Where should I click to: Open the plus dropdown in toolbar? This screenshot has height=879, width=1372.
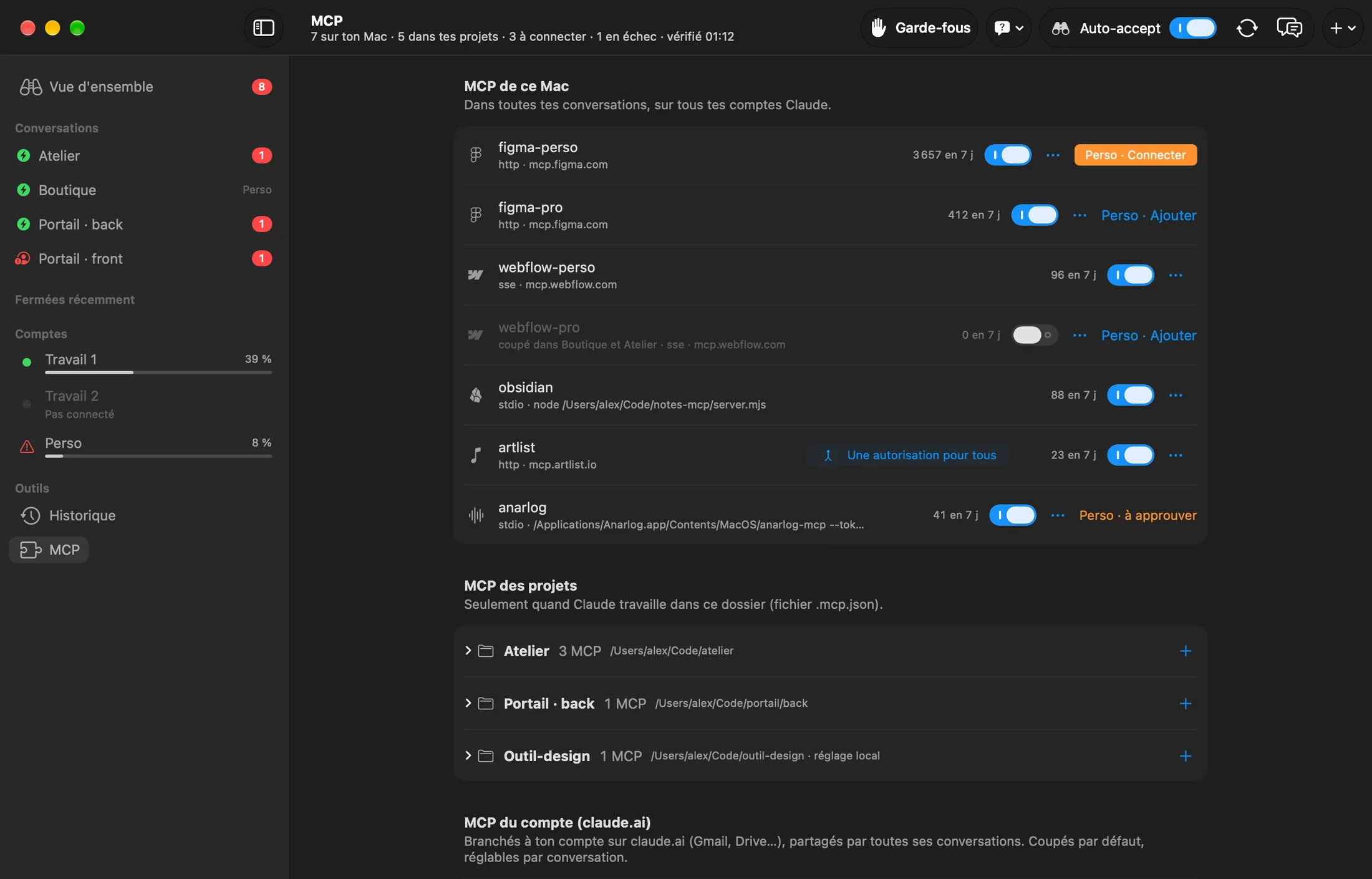pos(1343,27)
